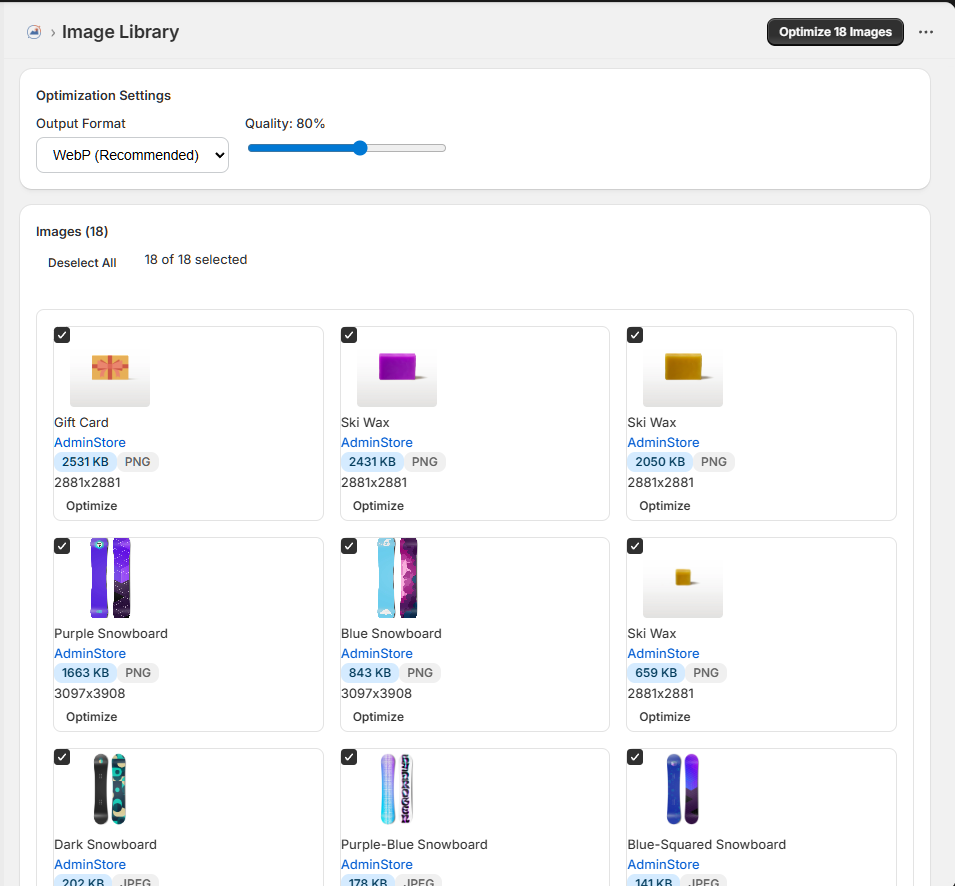Click 3097x3908 under Purple Snowboard
The height and width of the screenshot is (886, 955).
coord(90,694)
